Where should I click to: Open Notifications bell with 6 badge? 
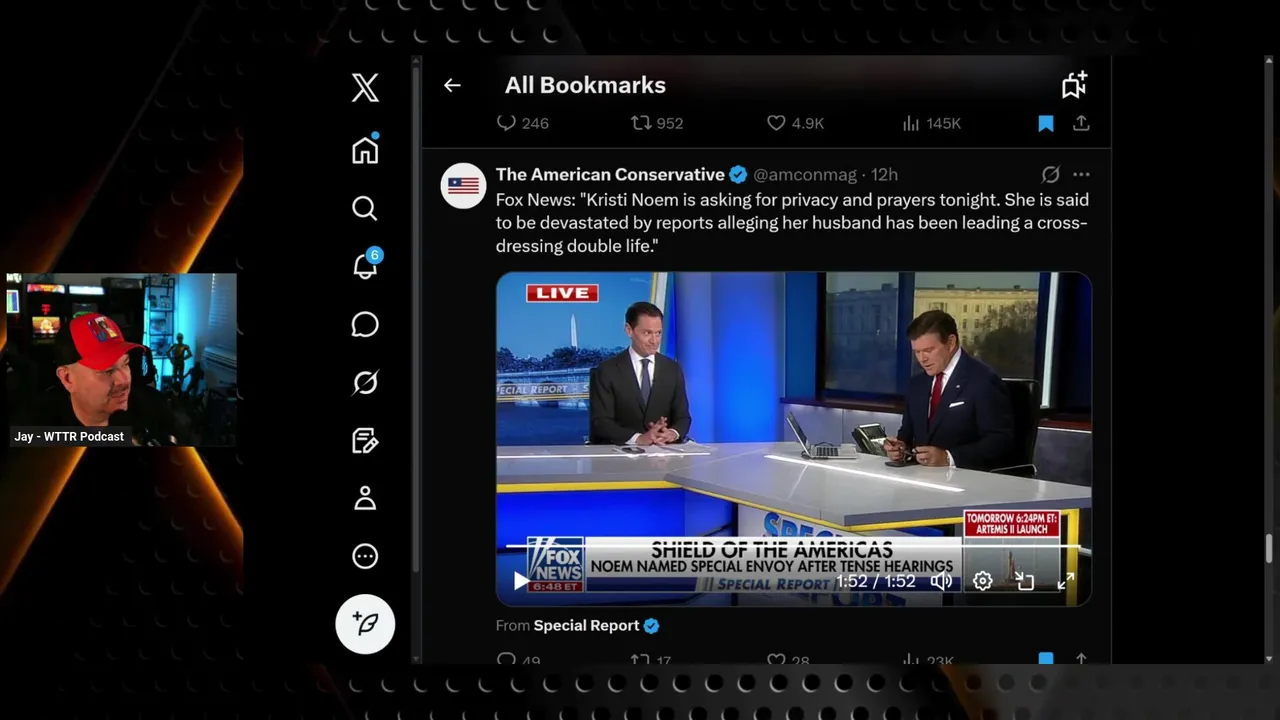(x=366, y=265)
